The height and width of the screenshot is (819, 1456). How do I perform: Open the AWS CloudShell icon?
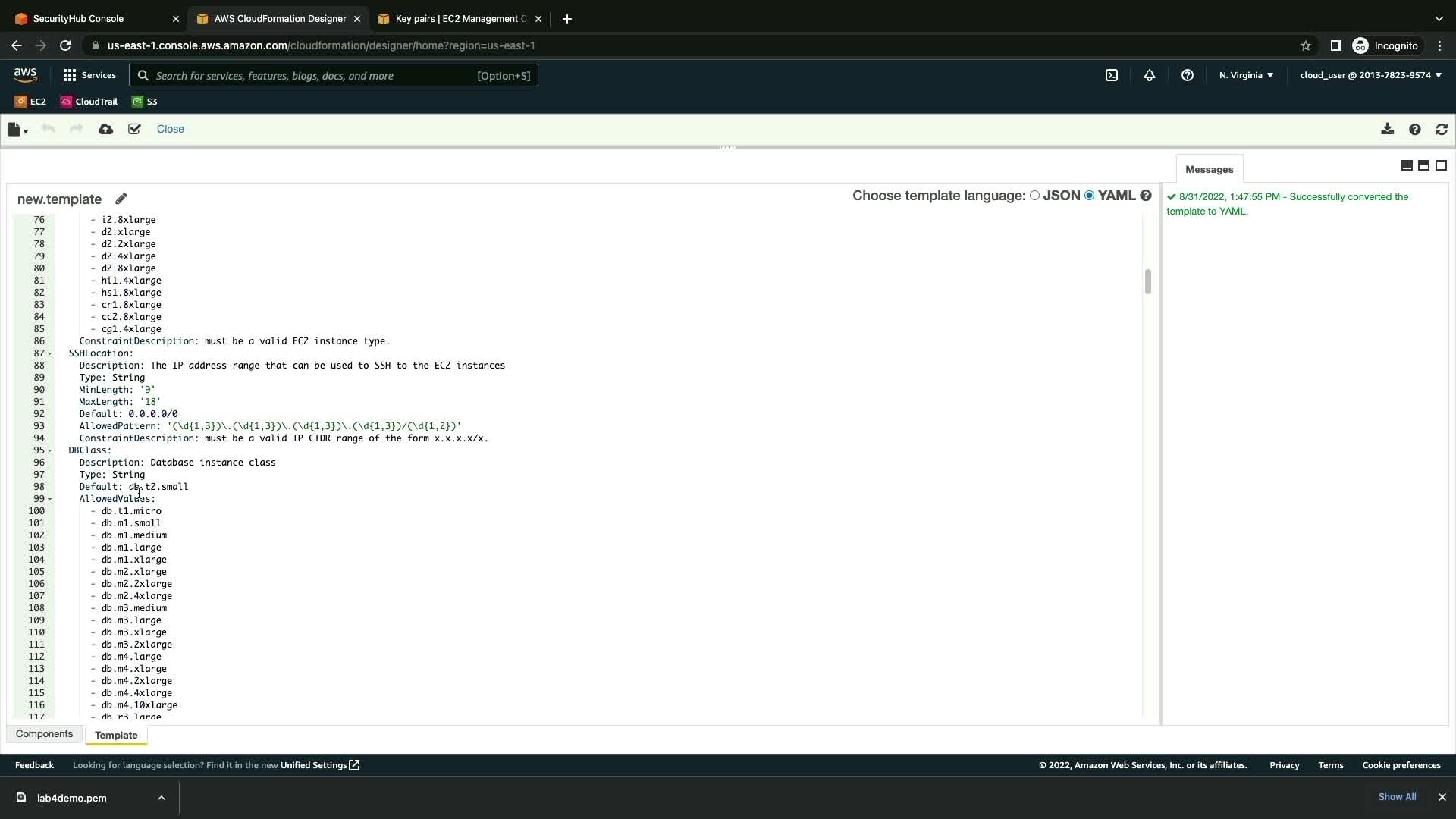1112,75
